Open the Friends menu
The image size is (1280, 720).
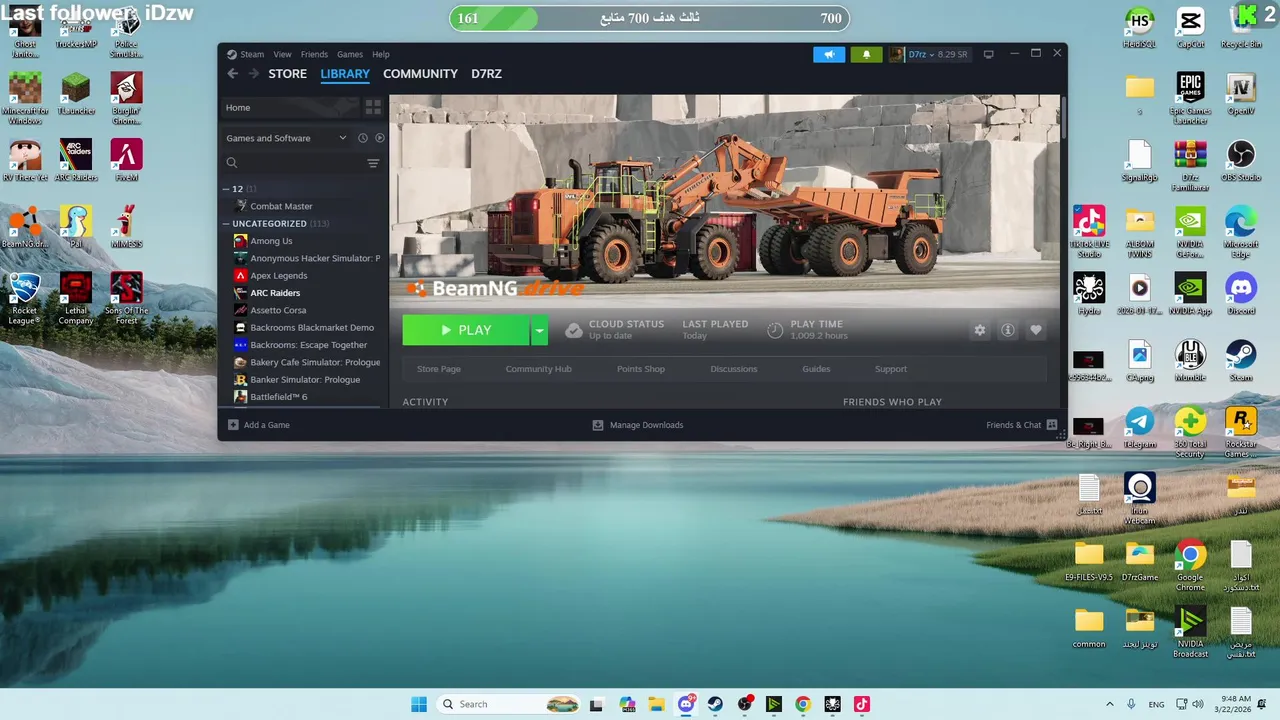point(314,54)
